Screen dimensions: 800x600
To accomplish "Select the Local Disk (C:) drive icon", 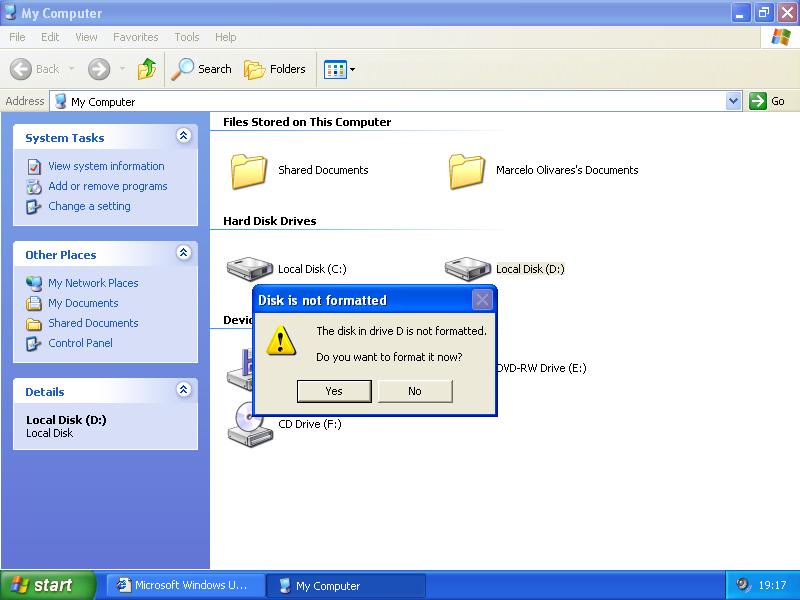I will (x=249, y=269).
